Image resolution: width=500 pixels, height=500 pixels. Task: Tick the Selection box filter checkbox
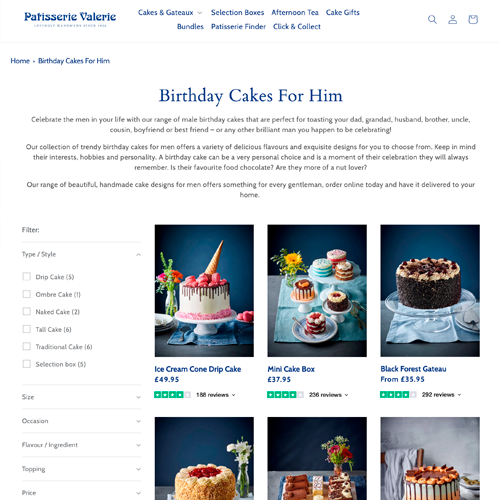tap(27, 364)
